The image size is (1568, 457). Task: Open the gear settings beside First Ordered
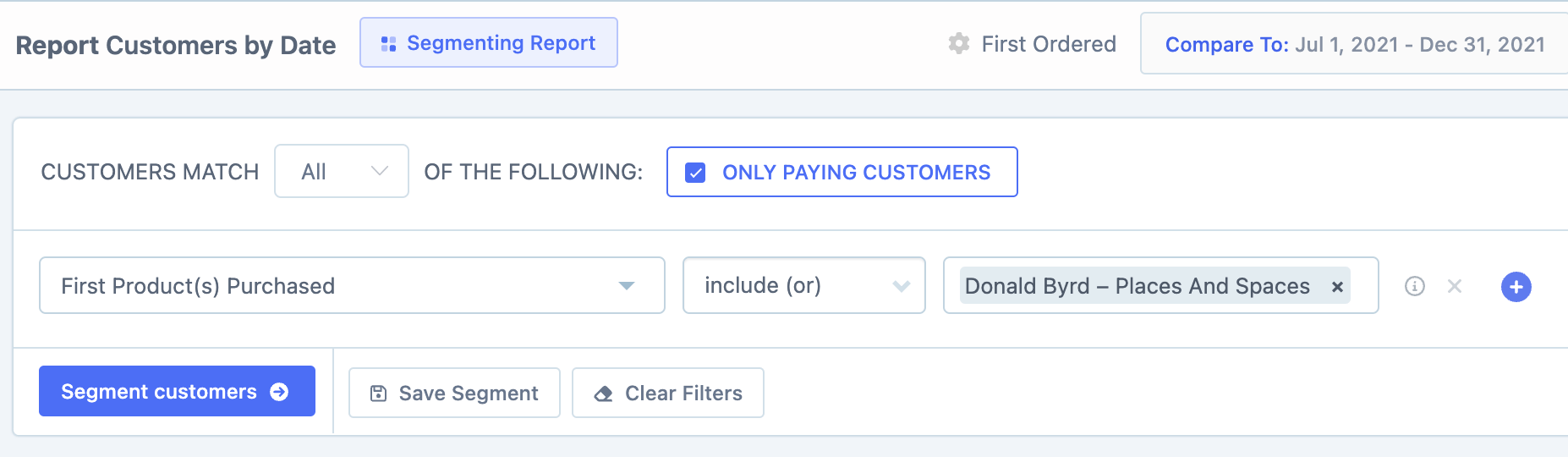tap(958, 43)
